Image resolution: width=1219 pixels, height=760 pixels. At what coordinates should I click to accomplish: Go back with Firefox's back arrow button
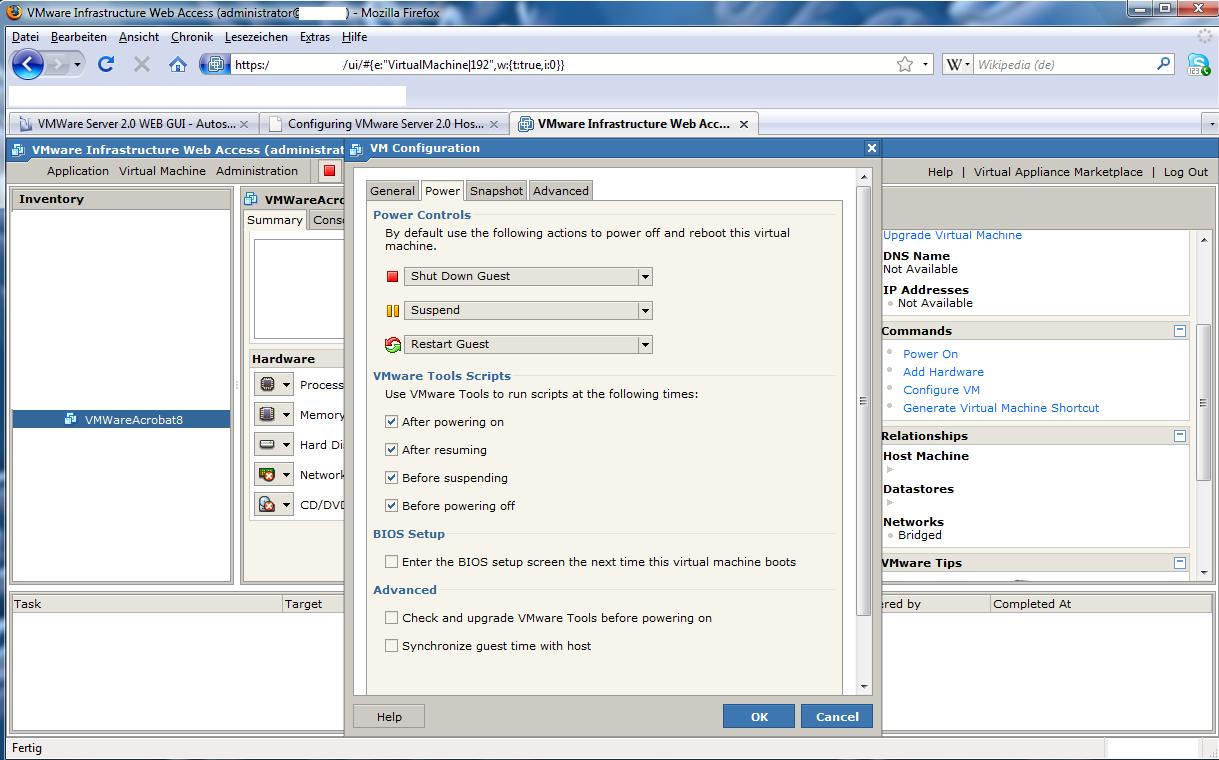click(x=28, y=65)
